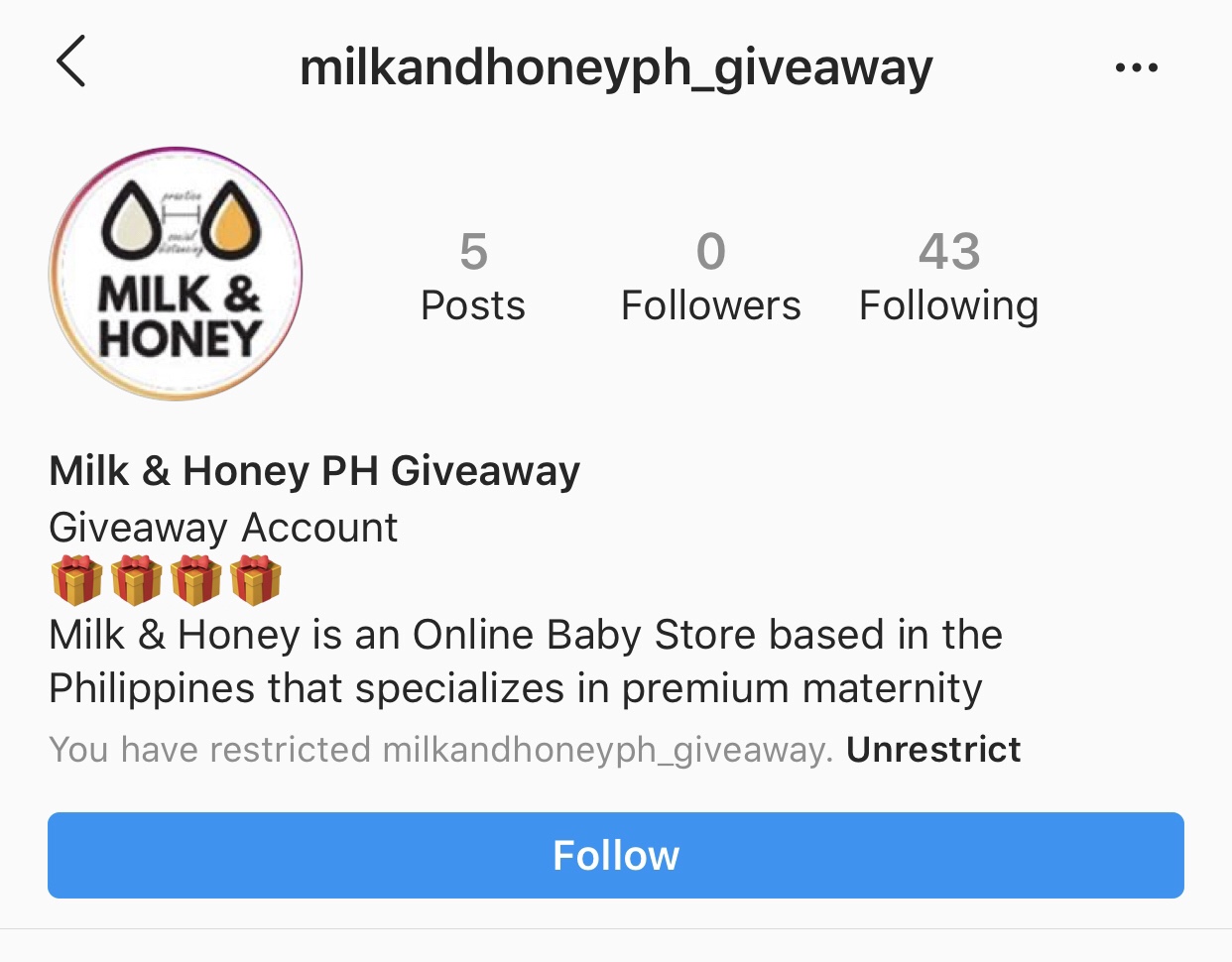The height and width of the screenshot is (962, 1232).
Task: Tap the Giveaway Account category label
Action: pyautogui.click(x=223, y=528)
